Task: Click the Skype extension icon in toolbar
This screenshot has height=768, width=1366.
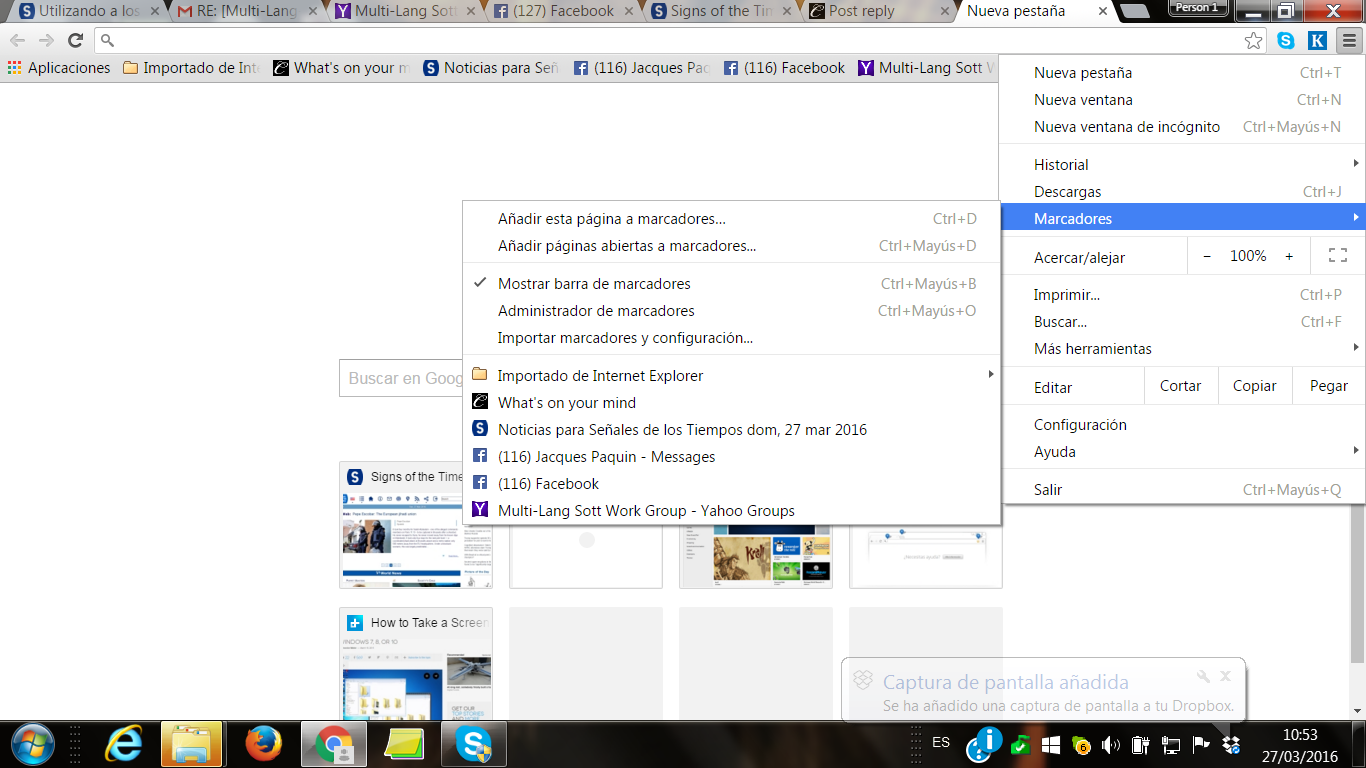Action: tap(1285, 41)
